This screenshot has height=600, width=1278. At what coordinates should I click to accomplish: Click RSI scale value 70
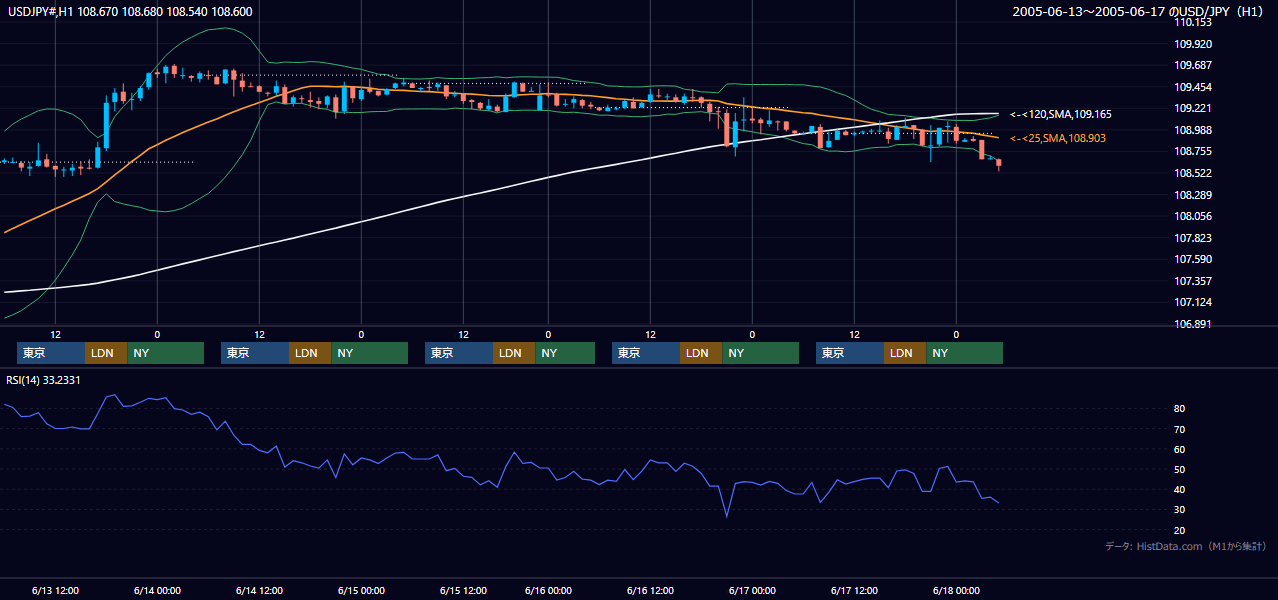tap(1180, 429)
